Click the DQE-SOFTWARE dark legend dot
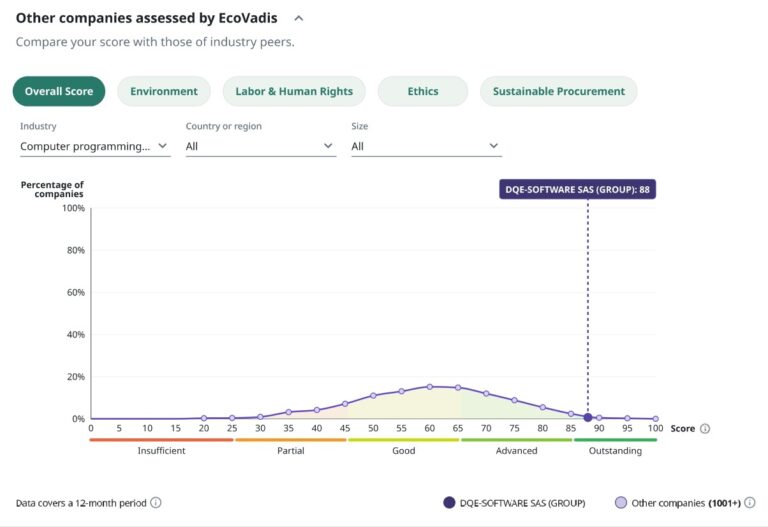 tap(449, 503)
